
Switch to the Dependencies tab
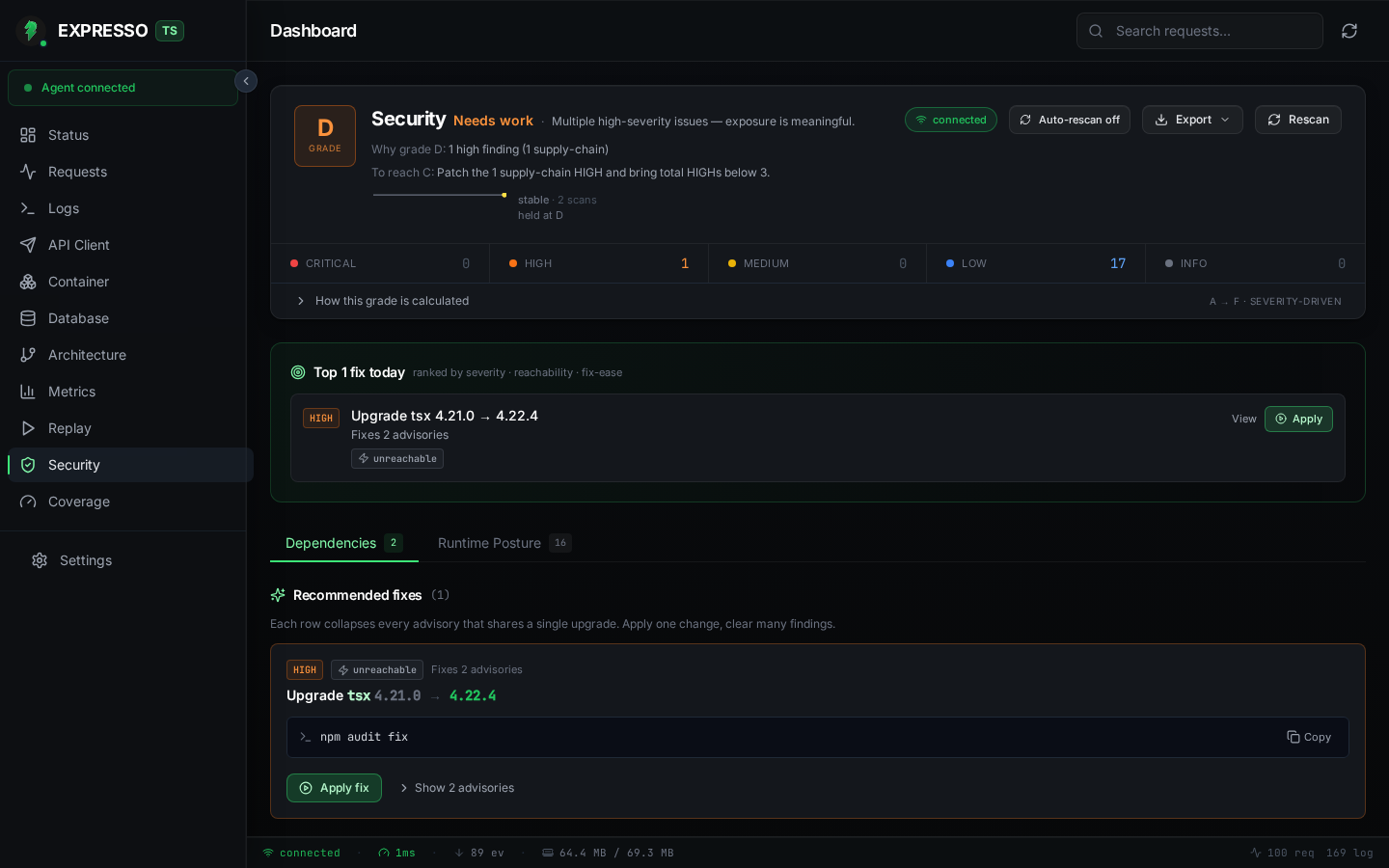pos(344,543)
